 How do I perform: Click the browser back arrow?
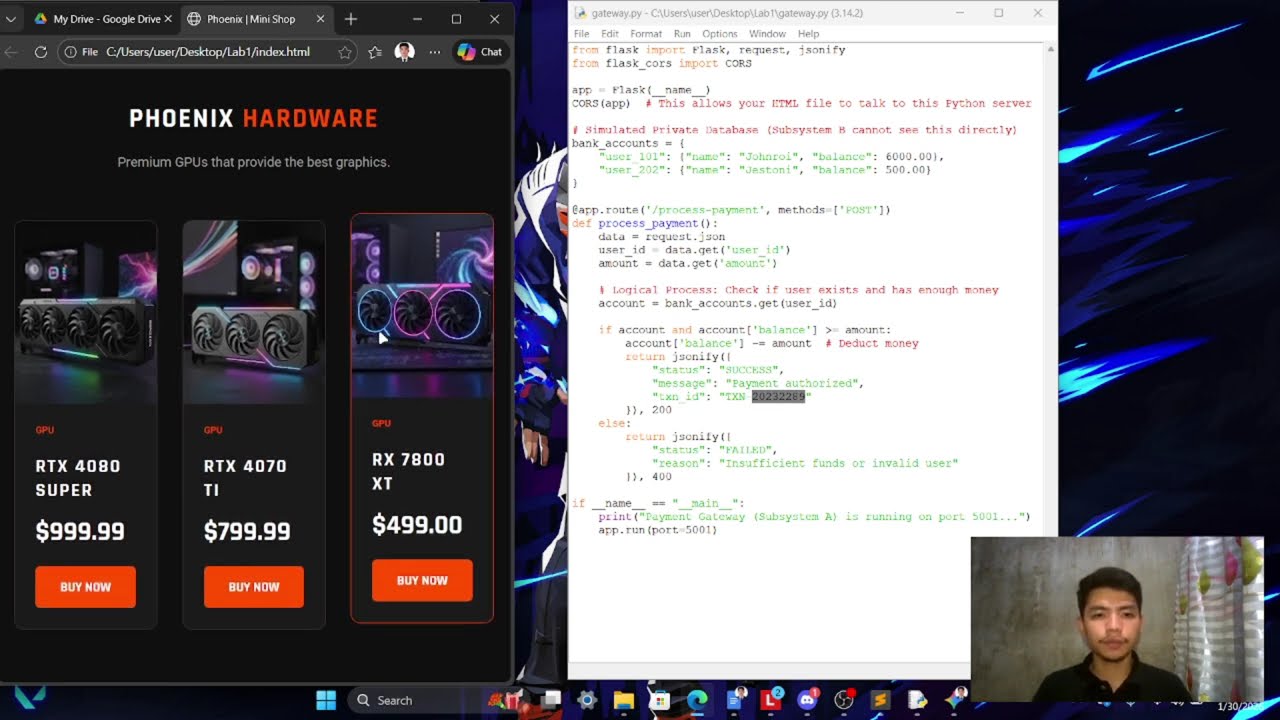pyautogui.click(x=11, y=52)
